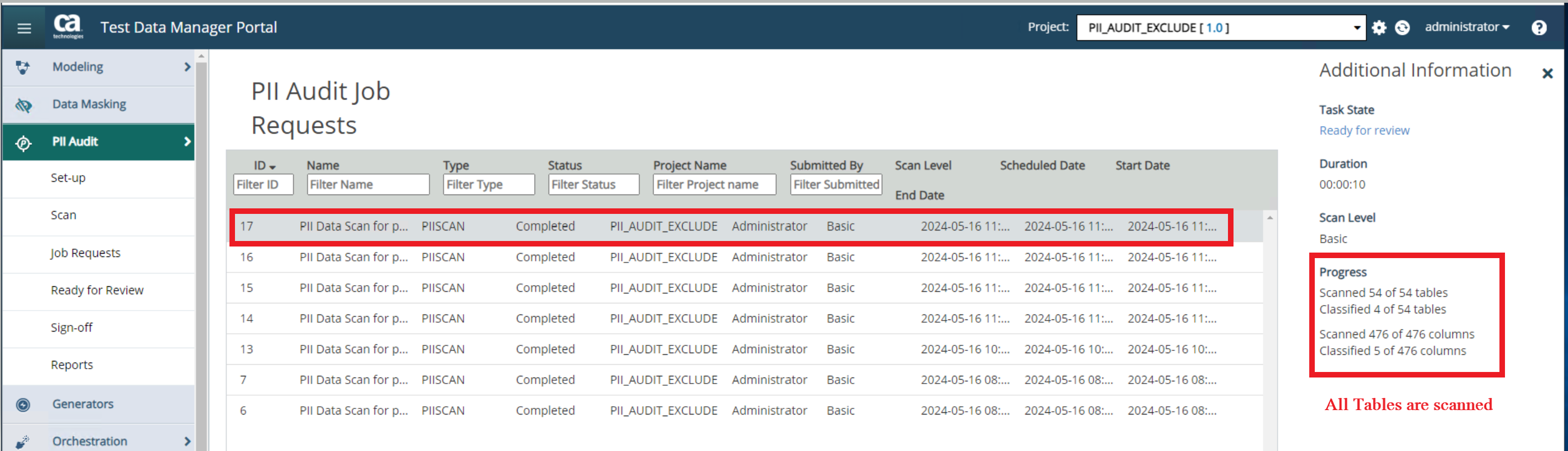1568x451 pixels.
Task: Click the Filter Project name input field
Action: 714,185
